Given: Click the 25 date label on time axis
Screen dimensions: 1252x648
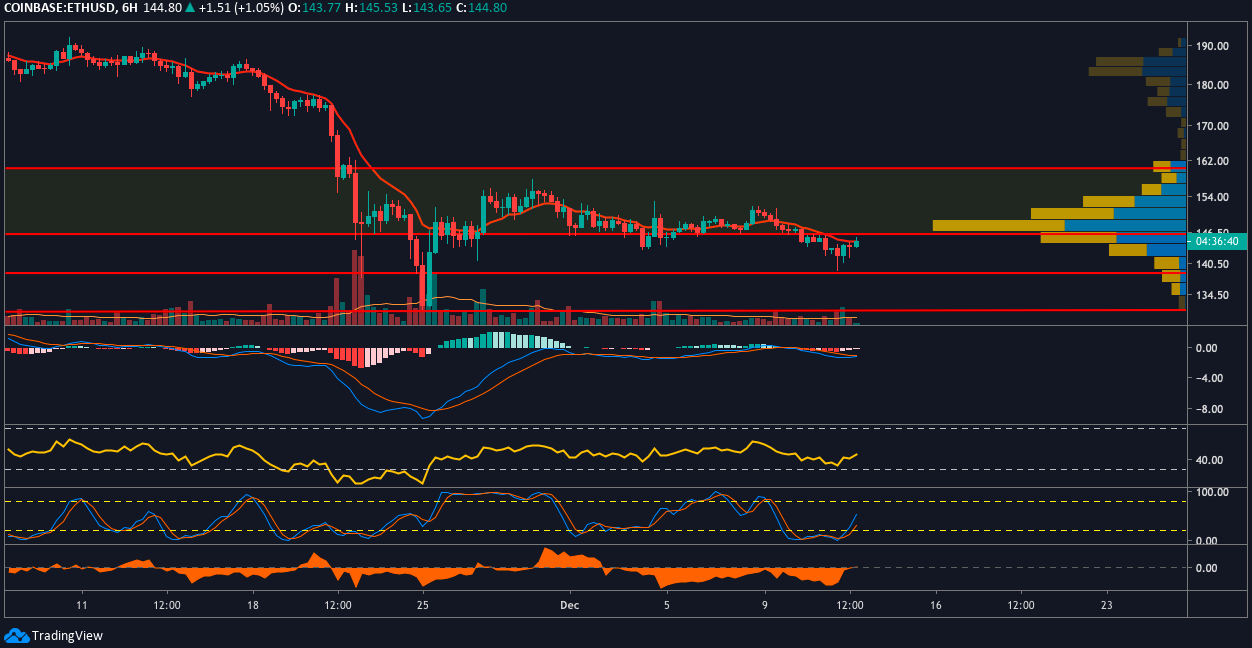Looking at the screenshot, I should click(423, 605).
